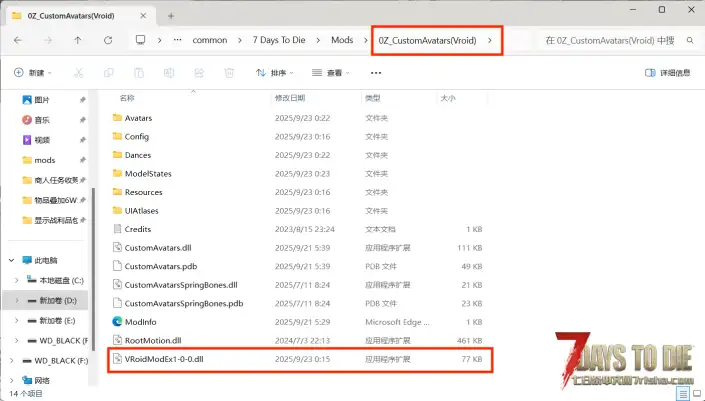Click the 0Z_CustomAvatars(Vroid) window tab
Image resolution: width=705 pixels, height=401 pixels.
(x=70, y=13)
